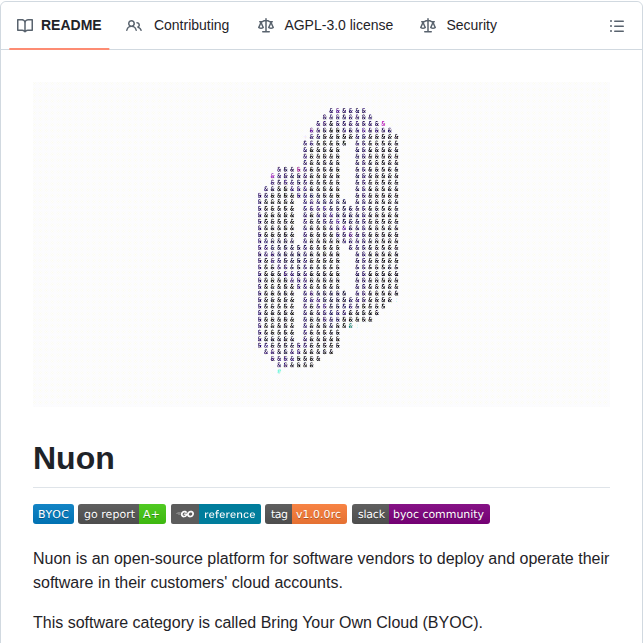The image size is (643, 643).
Task: Click the README book icon
Action: click(x=25, y=26)
